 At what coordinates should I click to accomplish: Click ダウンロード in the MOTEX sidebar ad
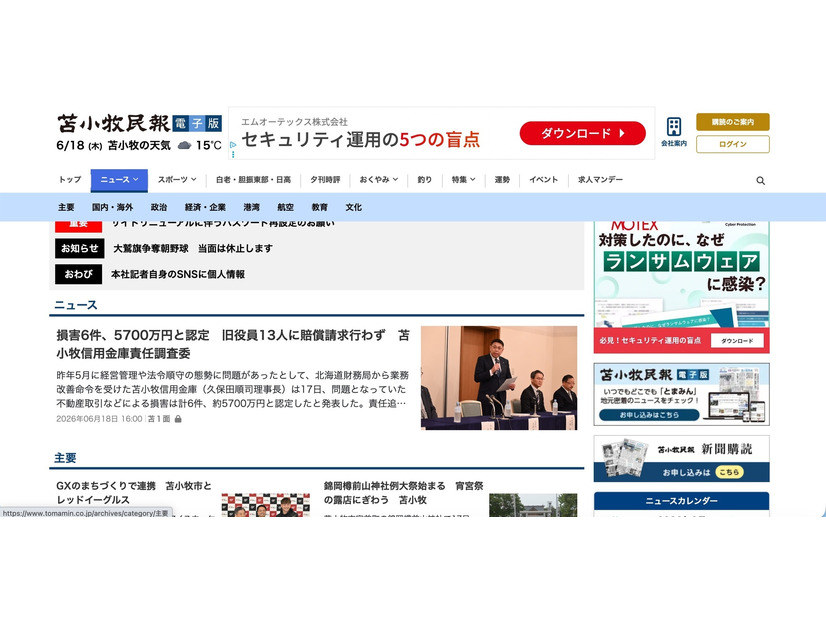coord(737,341)
